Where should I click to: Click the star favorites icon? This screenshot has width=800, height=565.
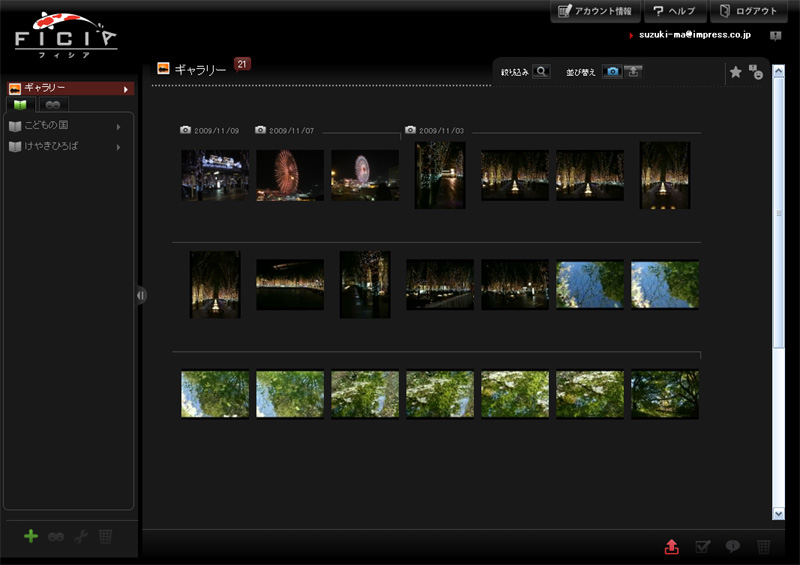point(735,72)
